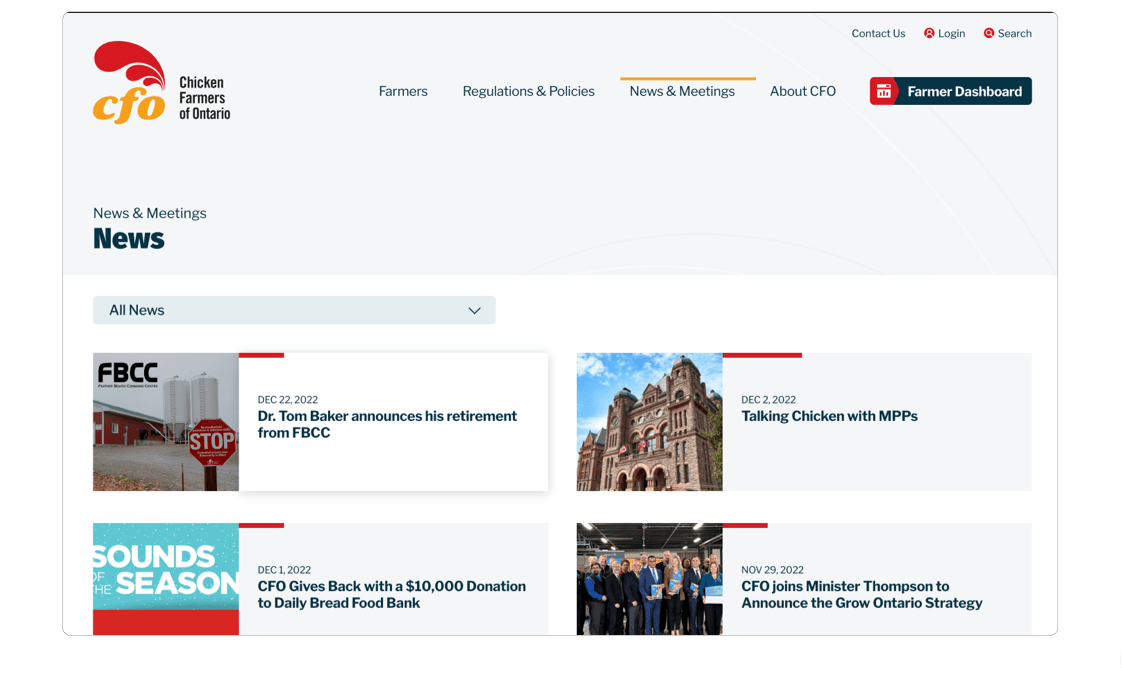Click the Sounds of the Season thumbnail
This screenshot has height=676, width=1122.
coord(166,578)
